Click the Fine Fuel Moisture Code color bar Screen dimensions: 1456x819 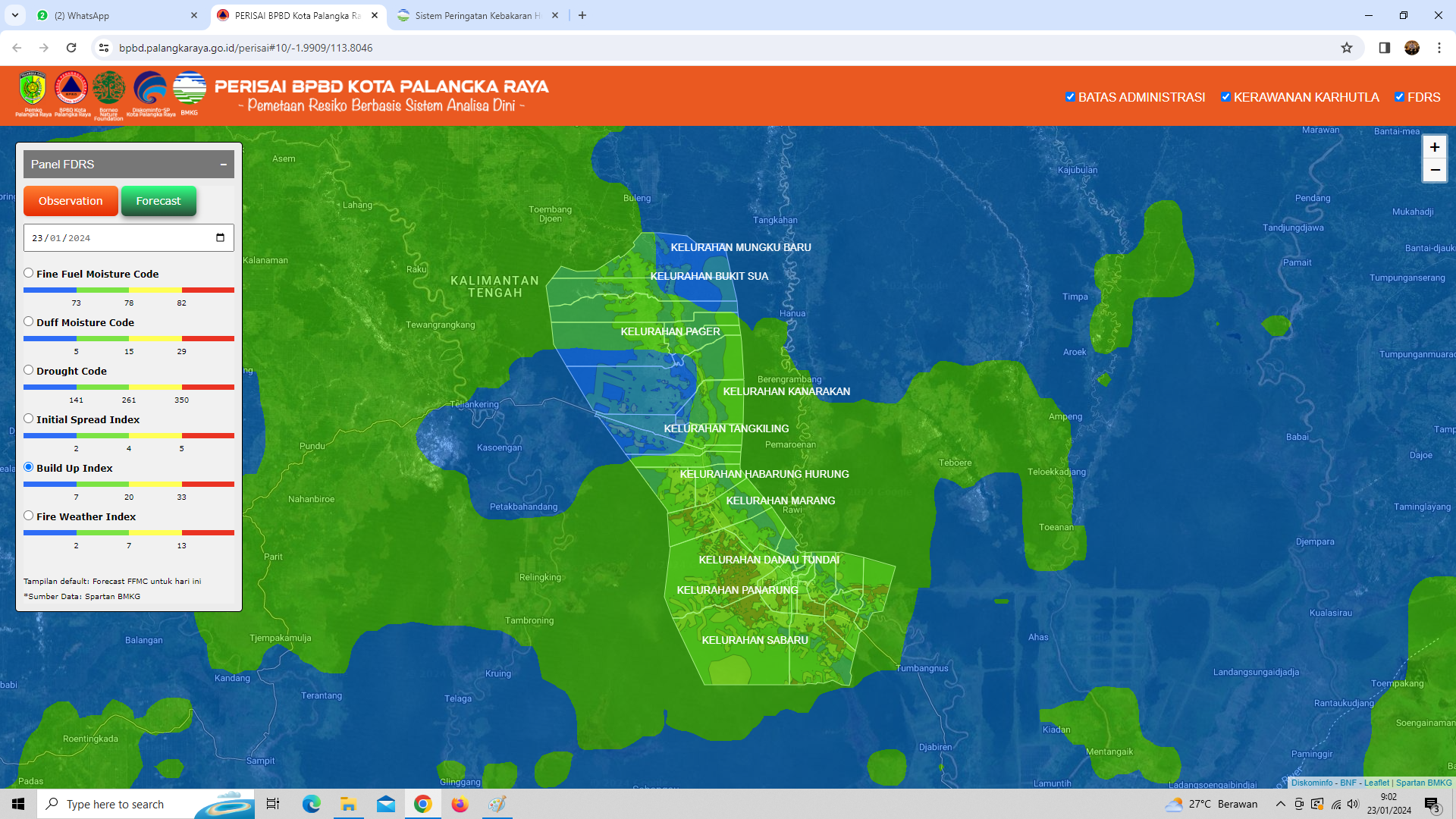click(x=129, y=290)
